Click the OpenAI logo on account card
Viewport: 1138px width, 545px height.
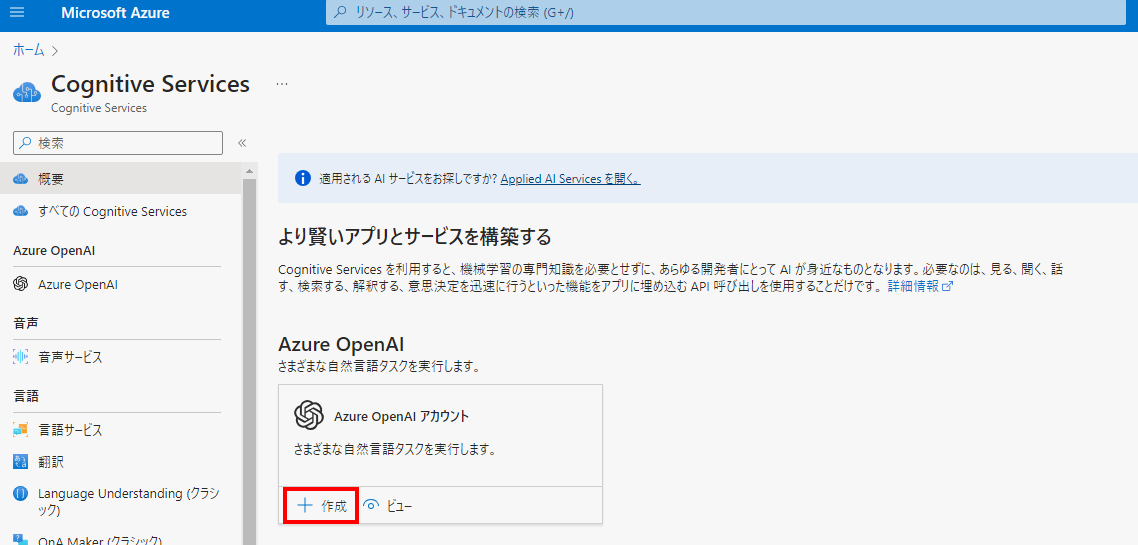tap(308, 416)
